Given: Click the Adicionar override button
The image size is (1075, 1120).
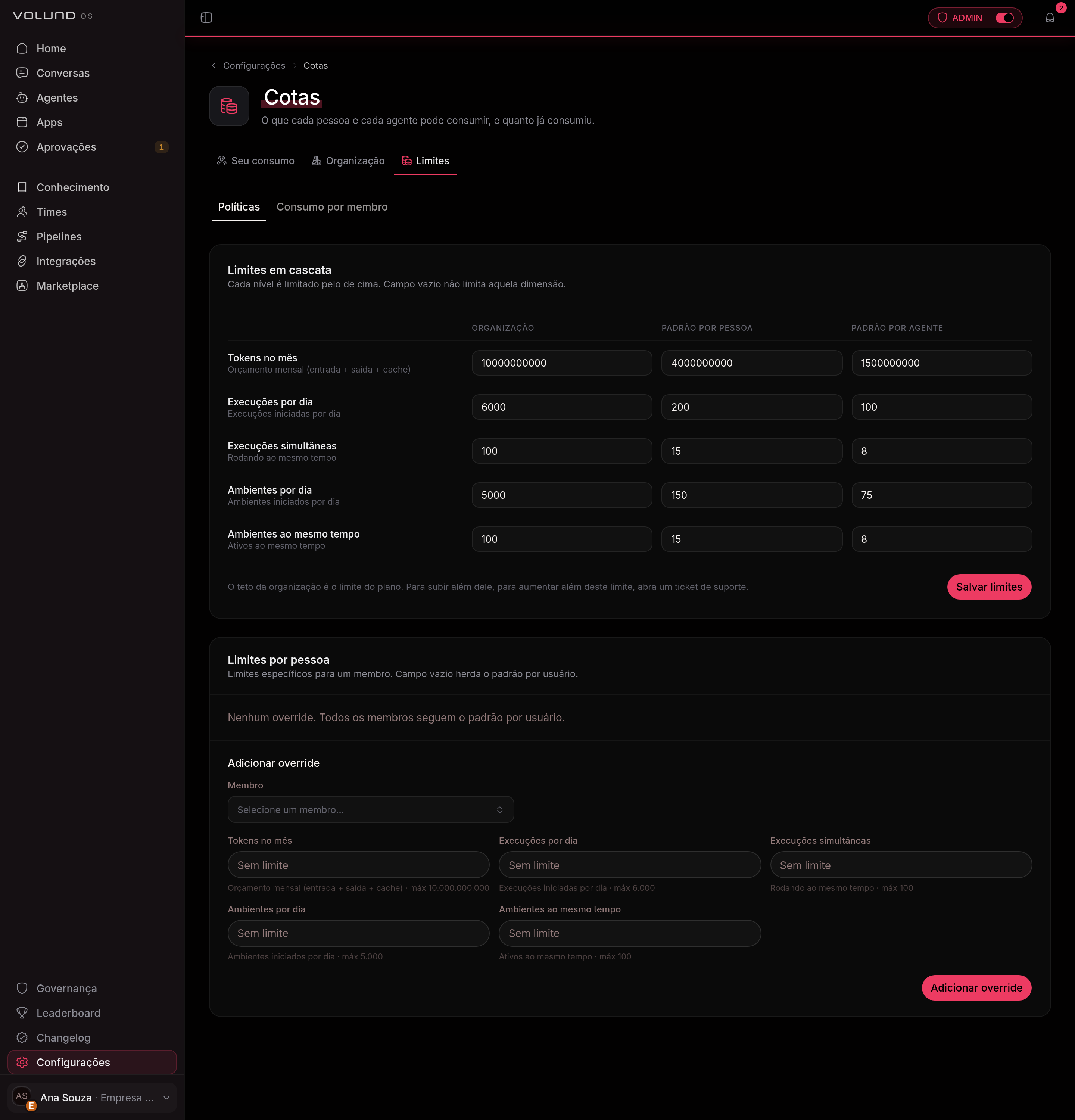Looking at the screenshot, I should pyautogui.click(x=976, y=988).
